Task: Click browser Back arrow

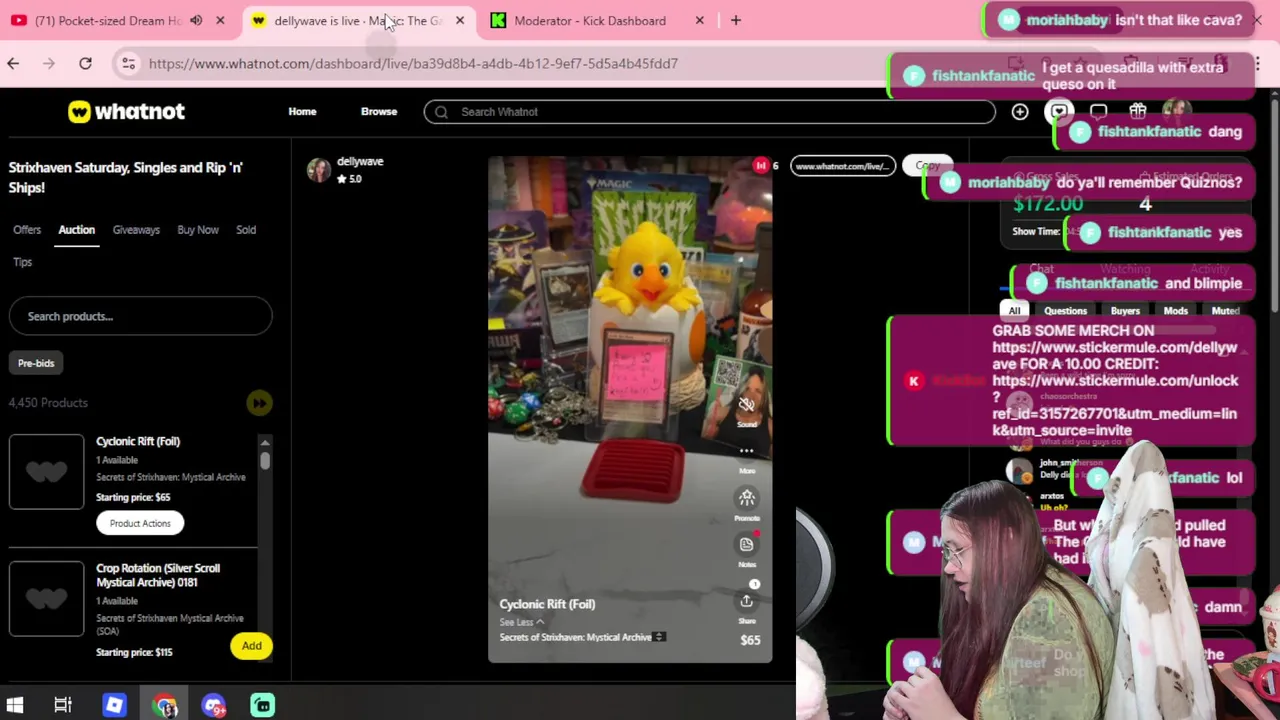Action: [13, 63]
